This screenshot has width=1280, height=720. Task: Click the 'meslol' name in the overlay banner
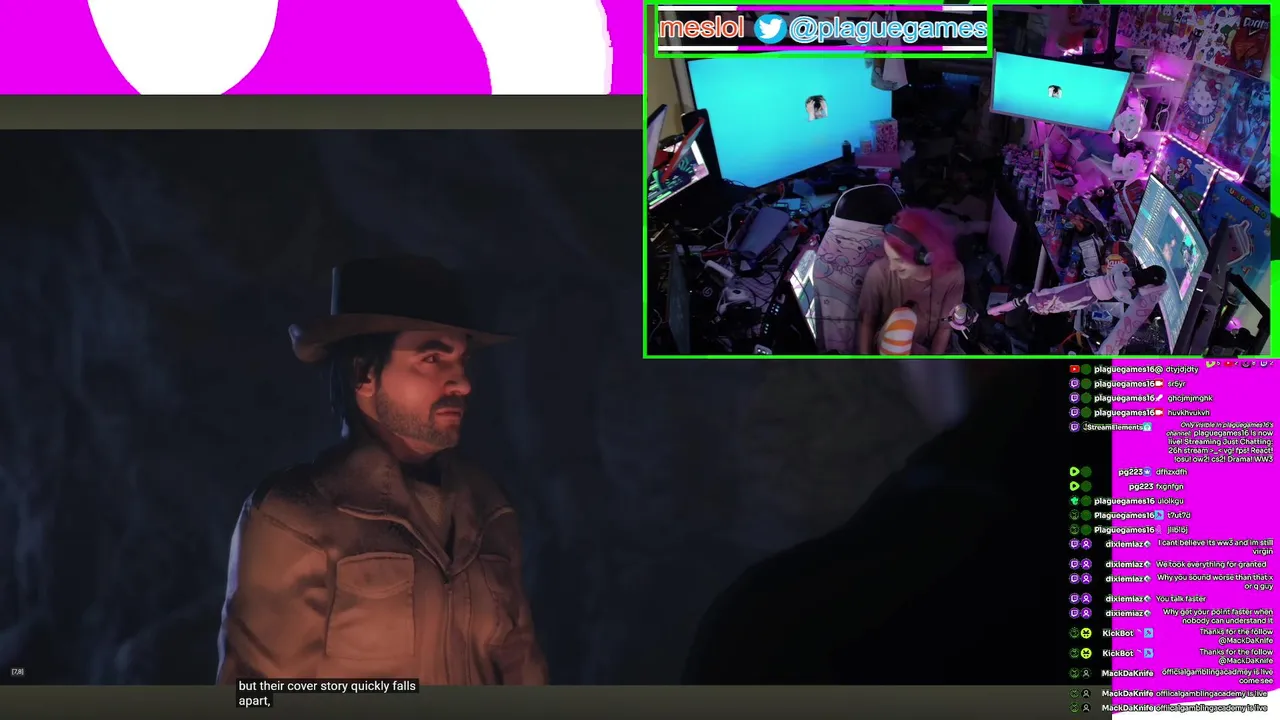[701, 28]
